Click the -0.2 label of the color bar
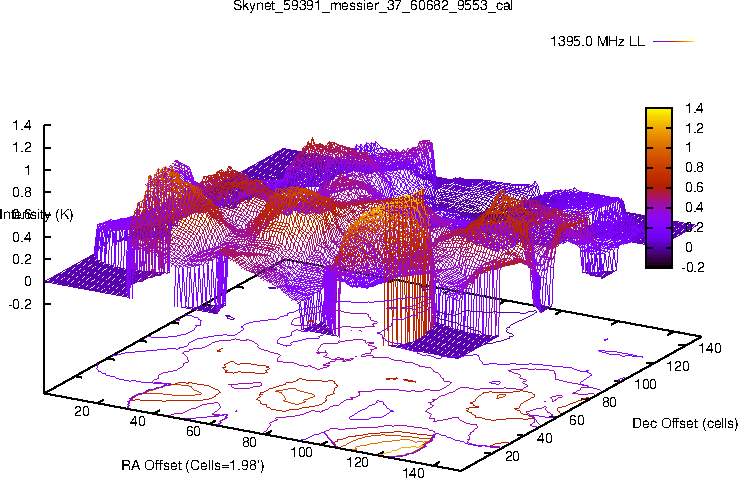 coord(693,267)
